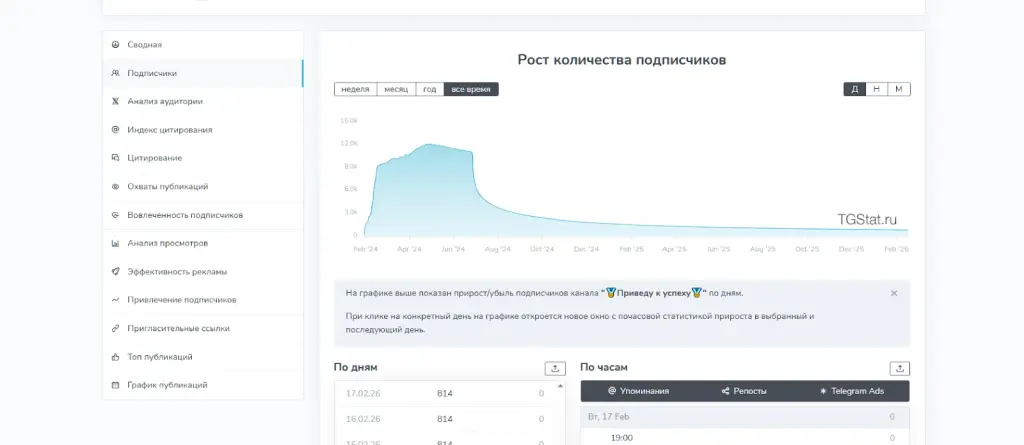The height and width of the screenshot is (445, 1024).
Task: Dismiss the info notice with X
Action: point(894,293)
